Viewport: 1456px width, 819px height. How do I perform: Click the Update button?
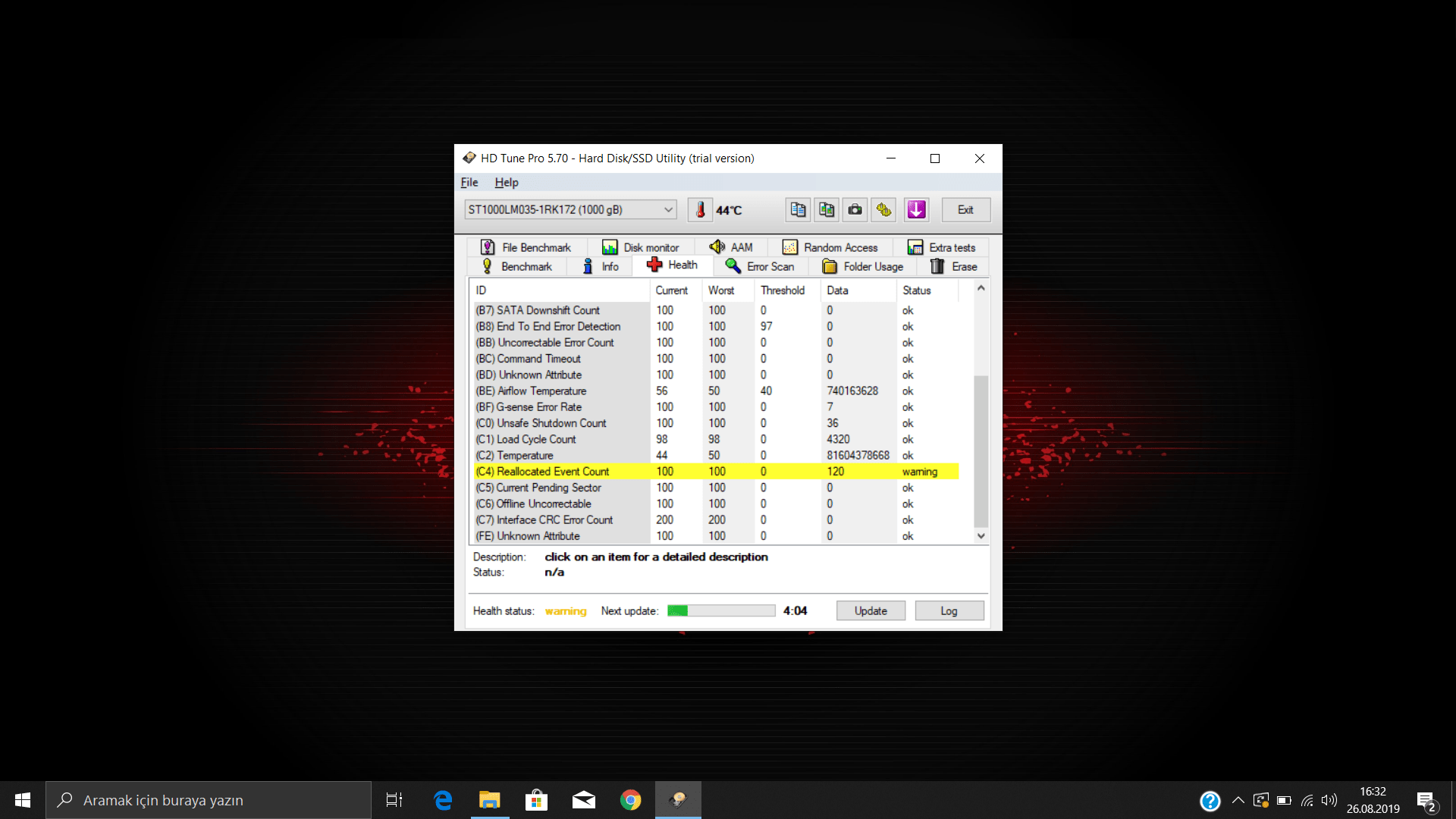point(870,610)
